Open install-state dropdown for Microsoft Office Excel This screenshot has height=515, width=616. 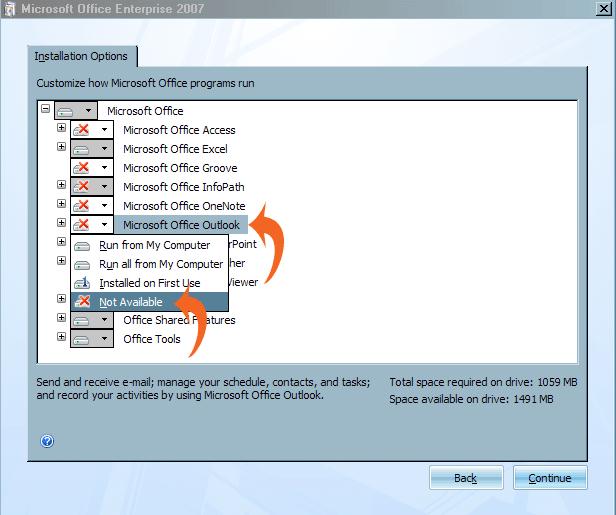92,148
